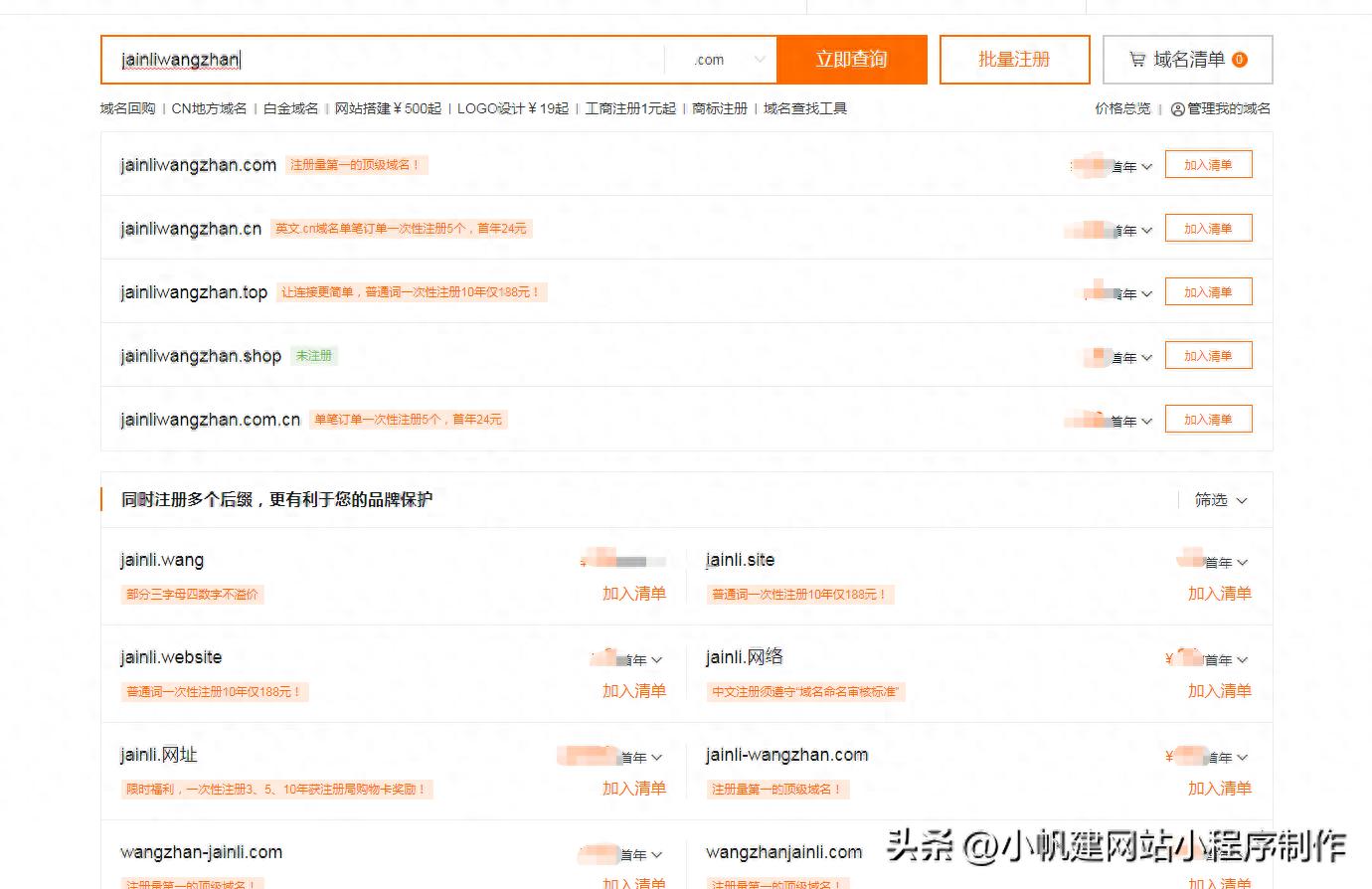1372x889 pixels.
Task: Open the 白金域名 link
Action: click(x=290, y=108)
